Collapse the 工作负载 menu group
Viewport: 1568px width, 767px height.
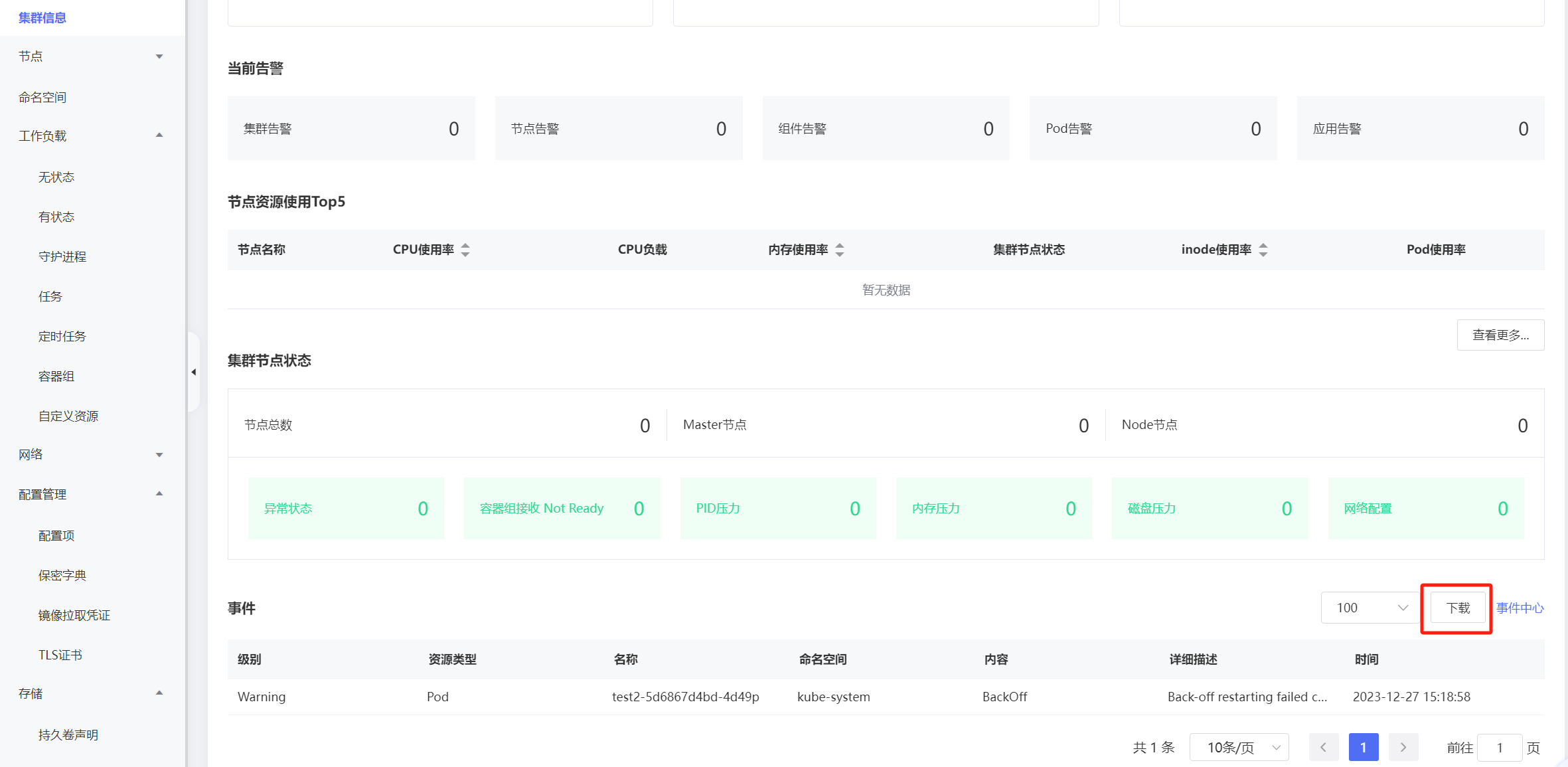pyautogui.click(x=92, y=135)
